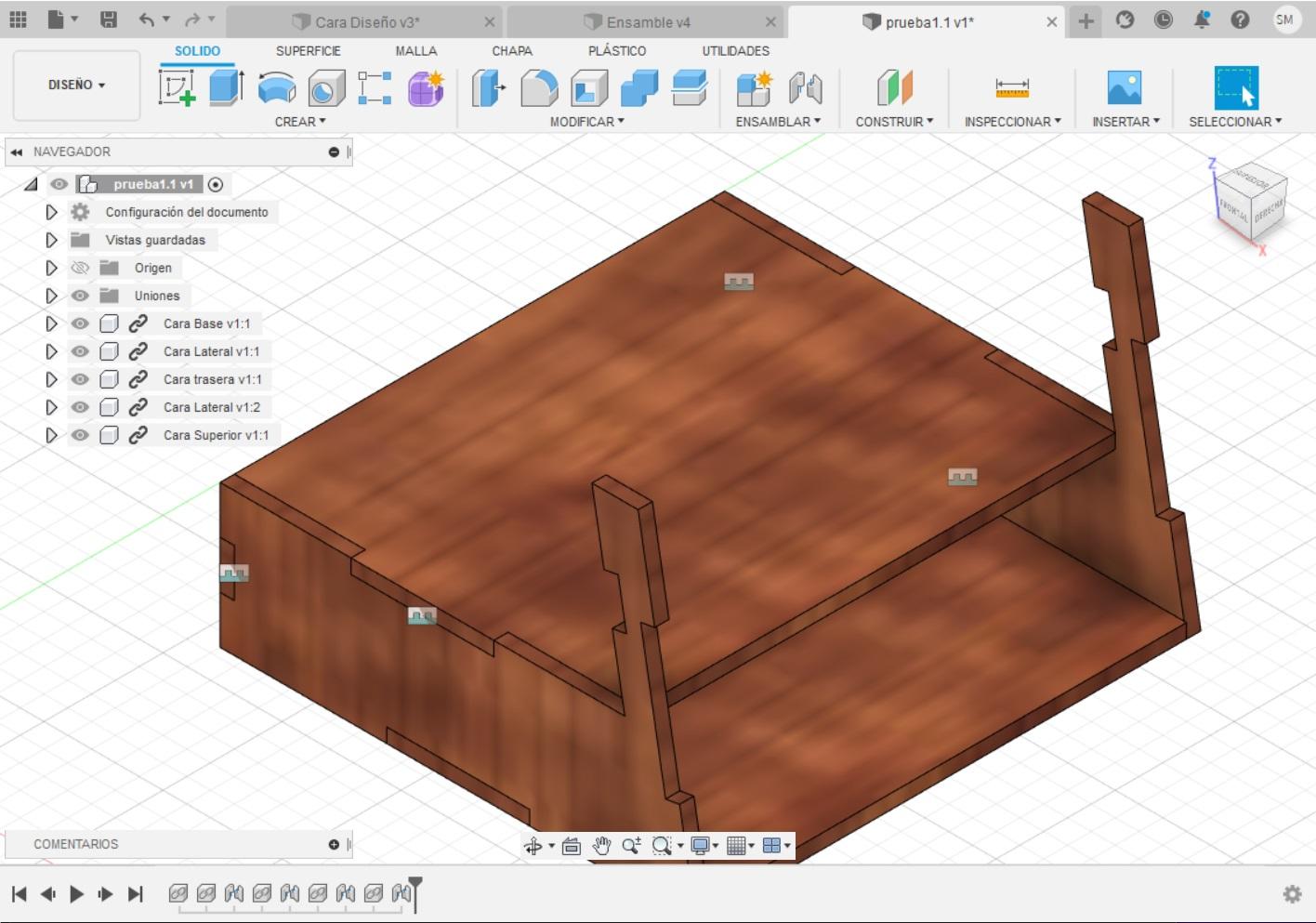Click the Fillet tool in Modificar
This screenshot has width=1316, height=923.
539,88
